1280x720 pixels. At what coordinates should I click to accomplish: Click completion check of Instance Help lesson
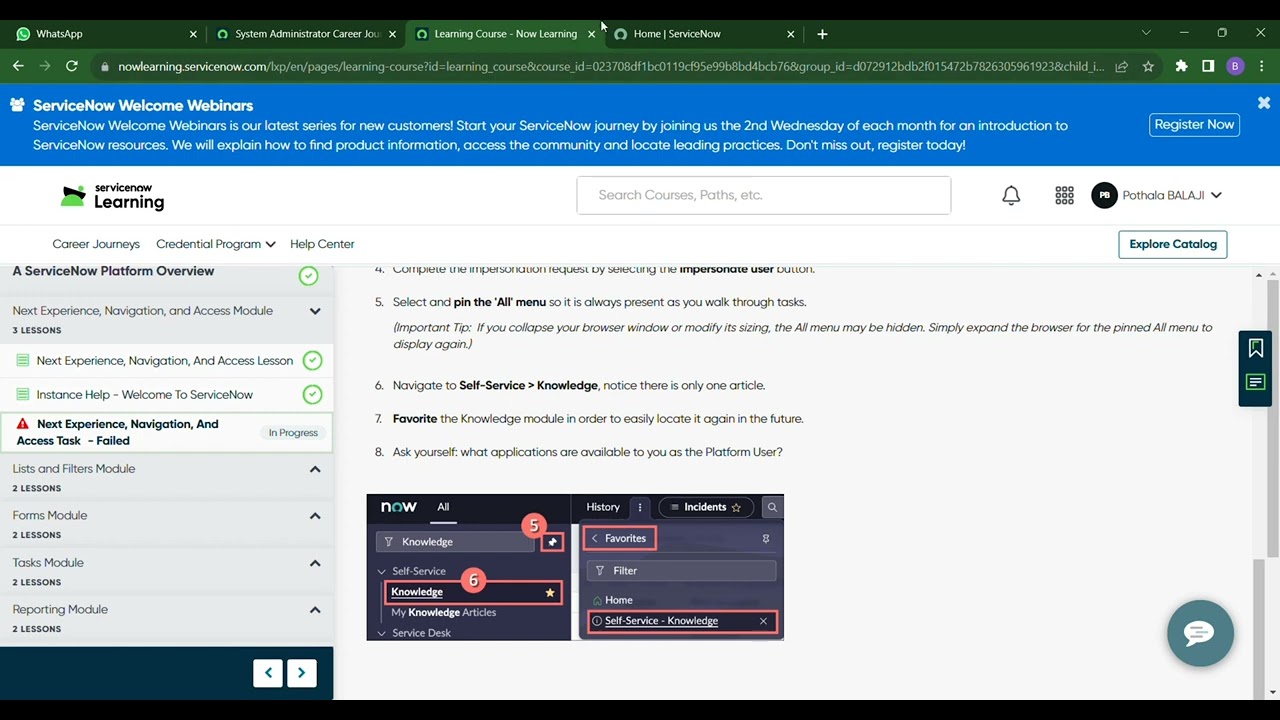tap(312, 394)
